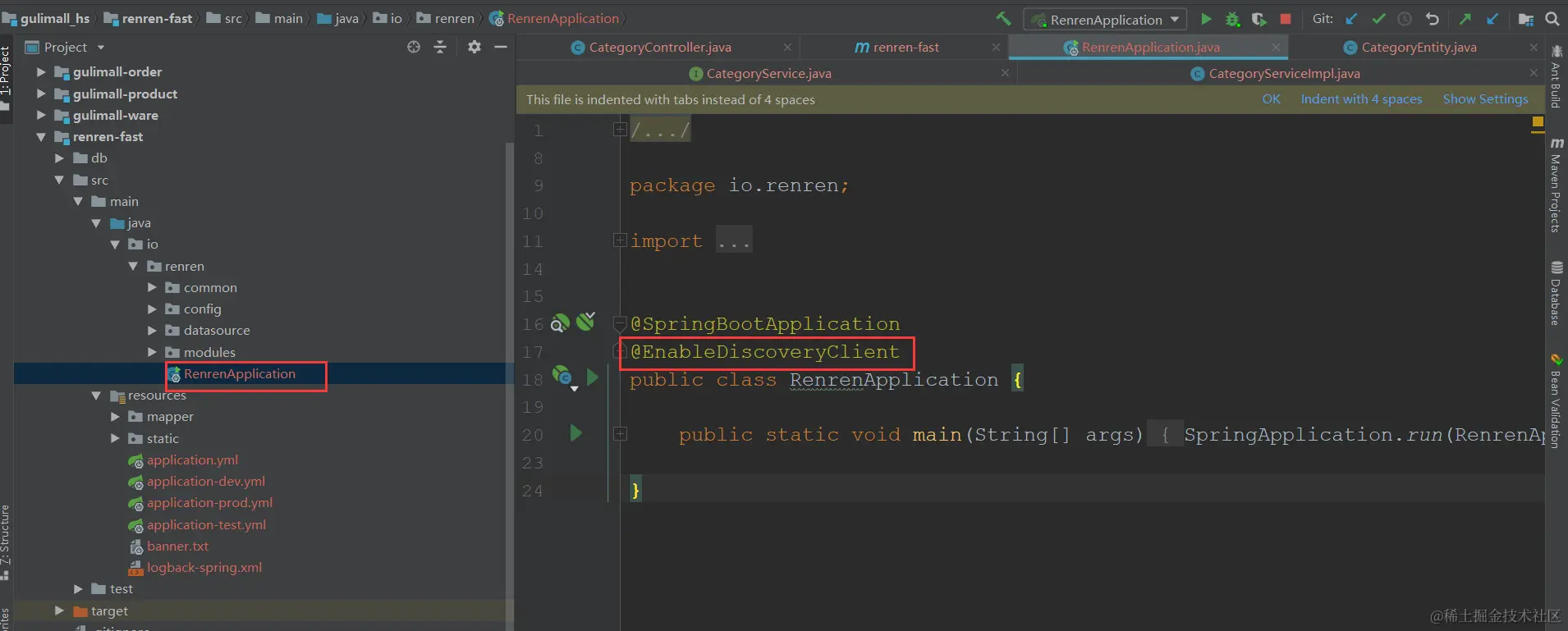Image resolution: width=1568 pixels, height=631 pixels.
Task: Expand gulimall-order module
Action: click(41, 72)
